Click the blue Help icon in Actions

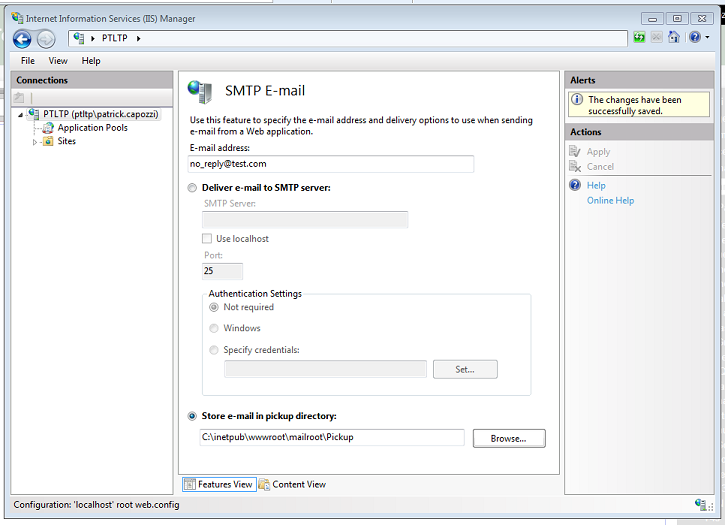point(575,185)
